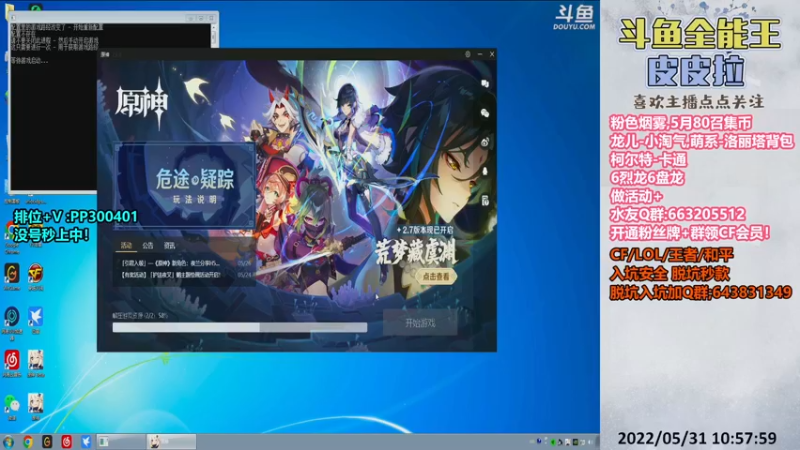The image size is (800, 450).
Task: Switch to the 资讯 tab
Action: pyautogui.click(x=170, y=245)
